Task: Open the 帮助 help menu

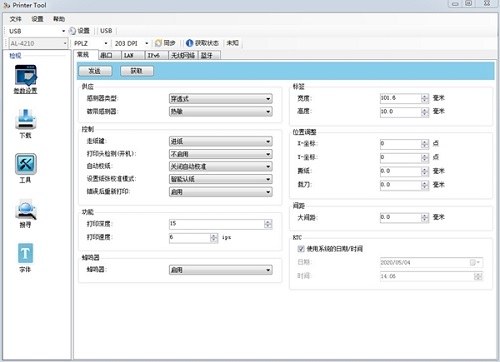Action: coord(59,19)
